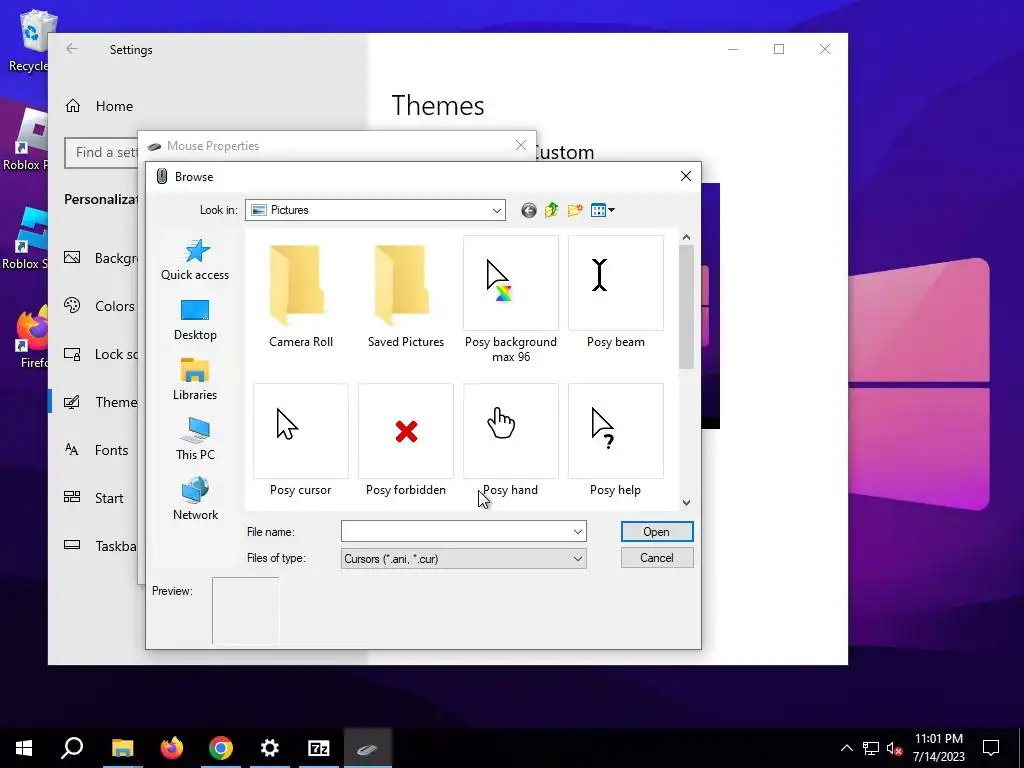Select the Posy cursor file
The width and height of the screenshot is (1024, 768).
pos(300,440)
